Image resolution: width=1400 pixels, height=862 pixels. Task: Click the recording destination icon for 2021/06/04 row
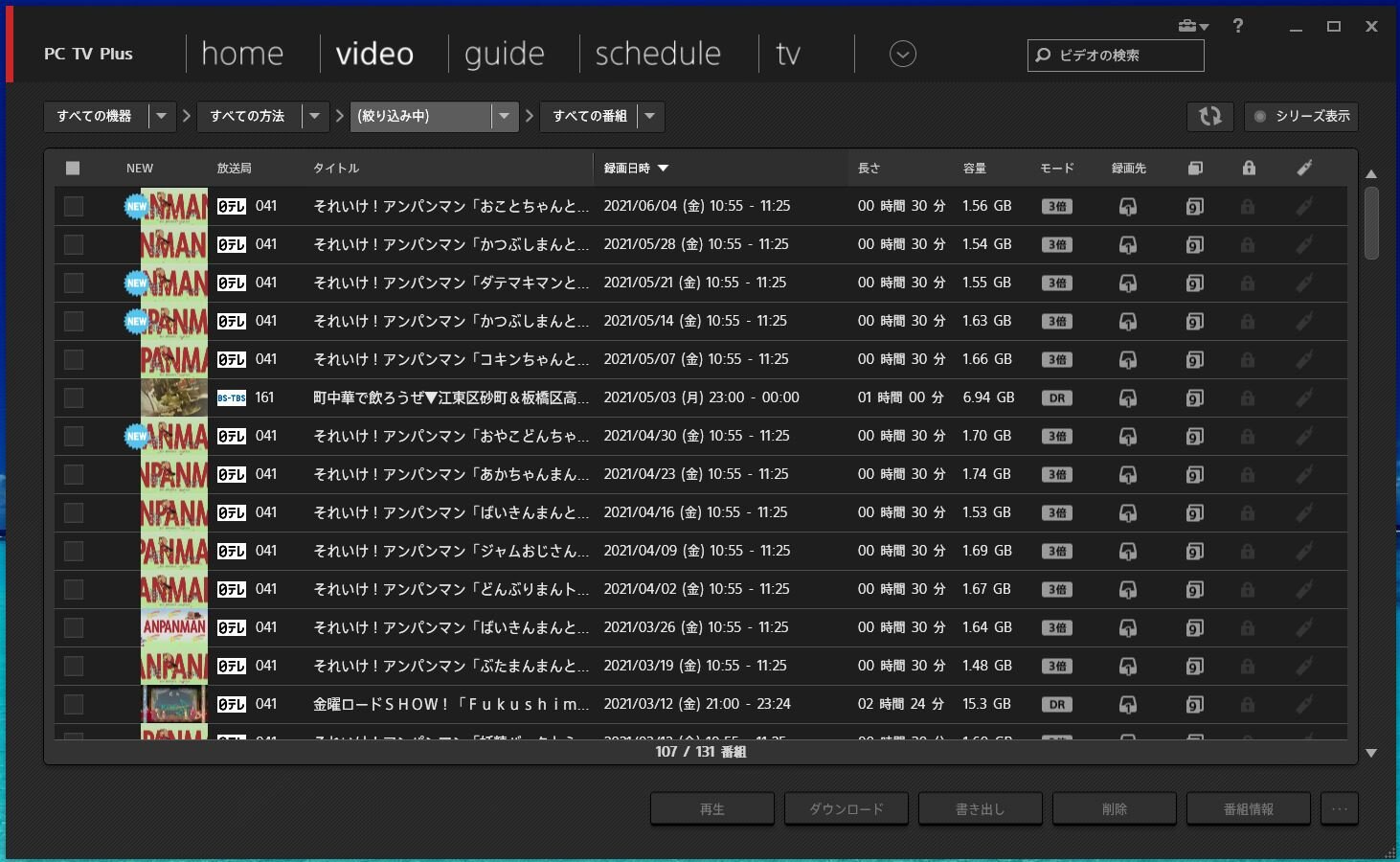[1128, 207]
